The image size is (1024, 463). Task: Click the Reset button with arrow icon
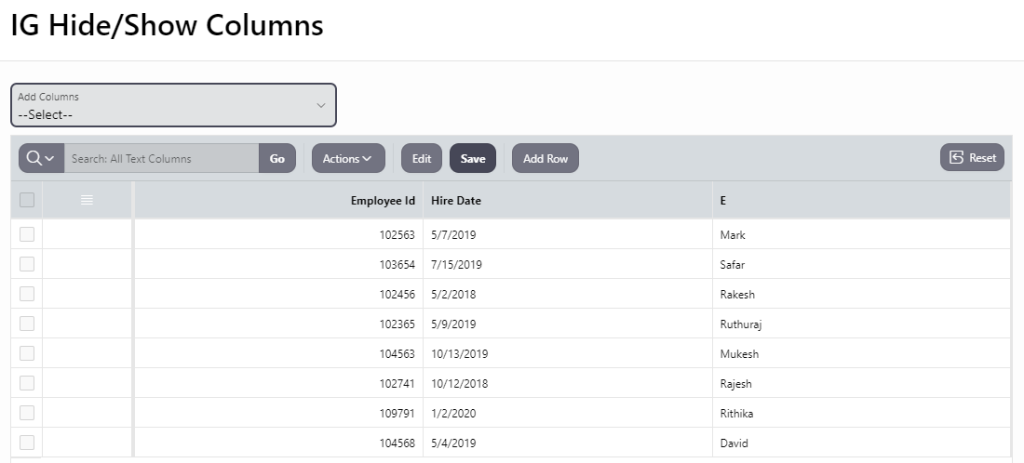pyautogui.click(x=972, y=158)
